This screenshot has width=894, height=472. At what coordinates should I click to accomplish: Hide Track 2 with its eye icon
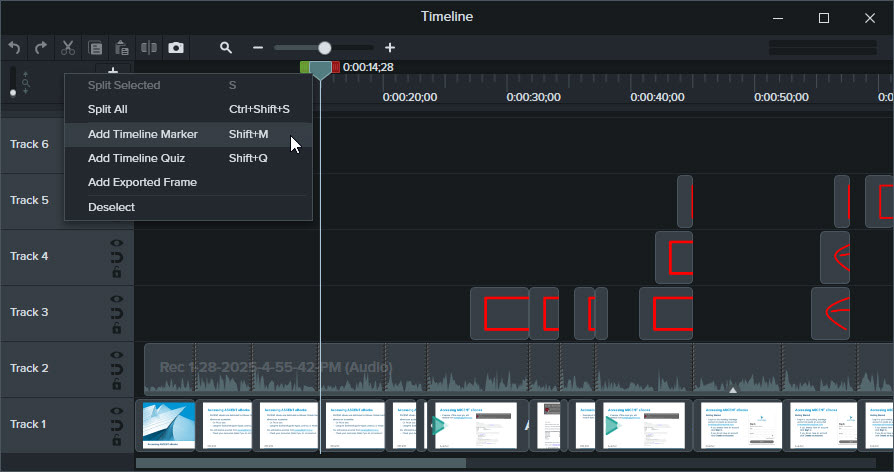[x=116, y=355]
